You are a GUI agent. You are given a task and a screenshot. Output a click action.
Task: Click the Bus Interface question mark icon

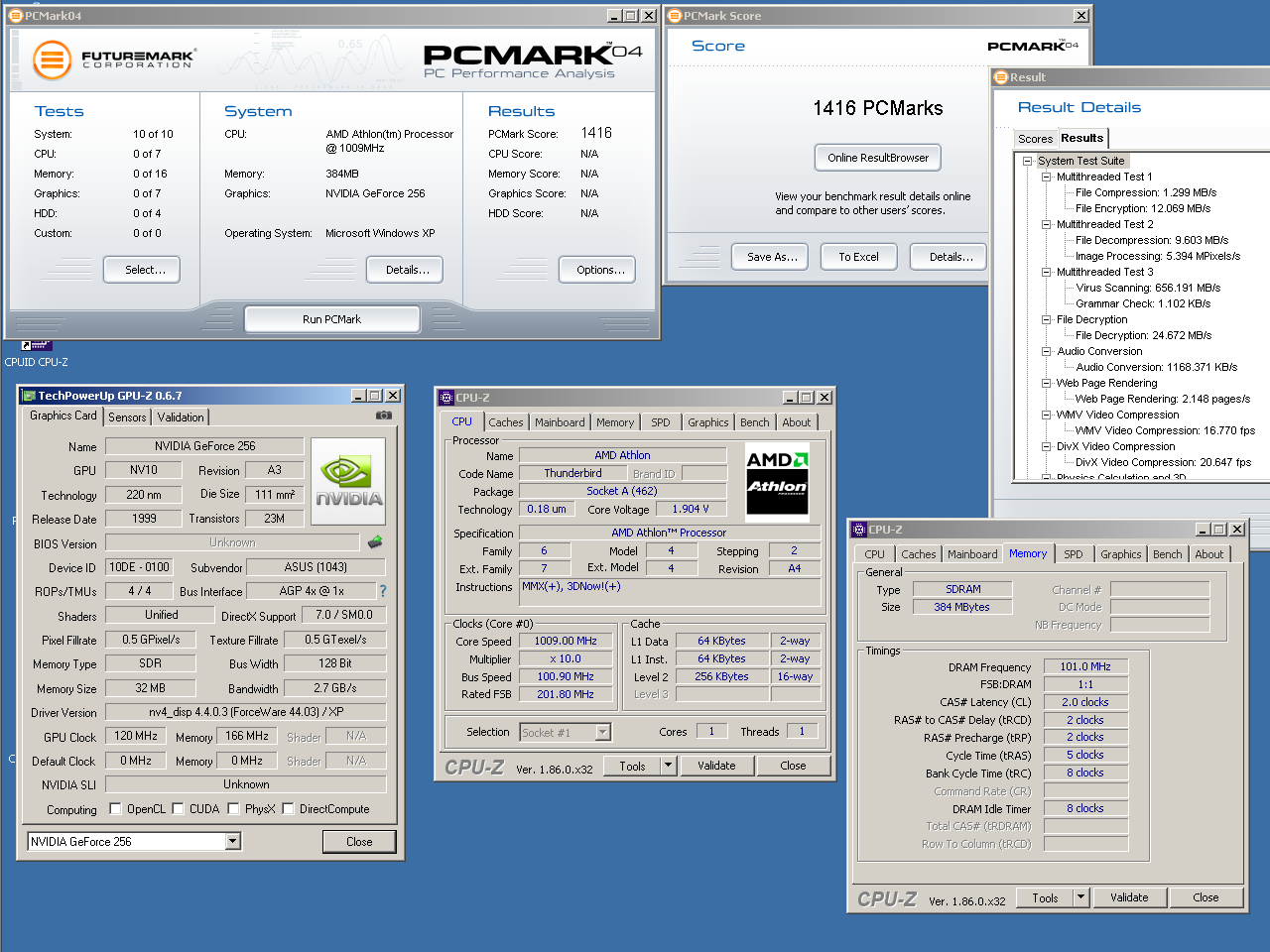[382, 591]
